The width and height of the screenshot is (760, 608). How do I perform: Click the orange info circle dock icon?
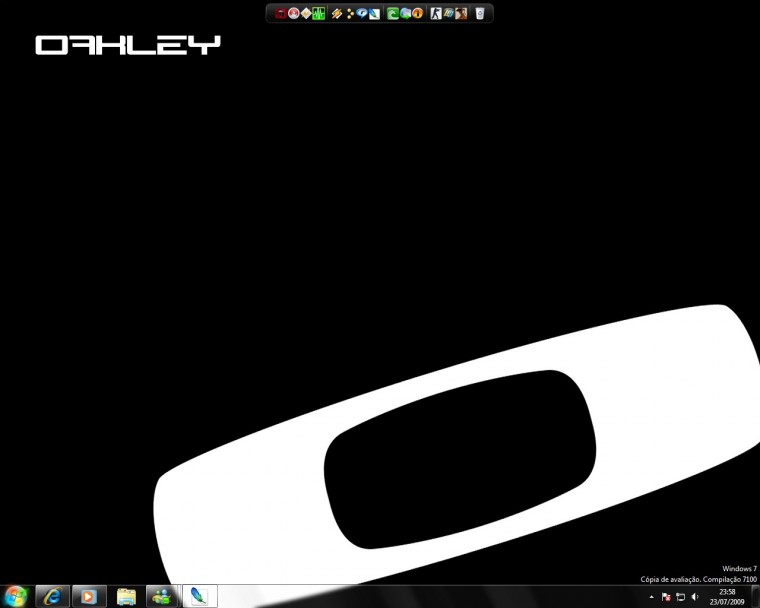click(x=417, y=13)
